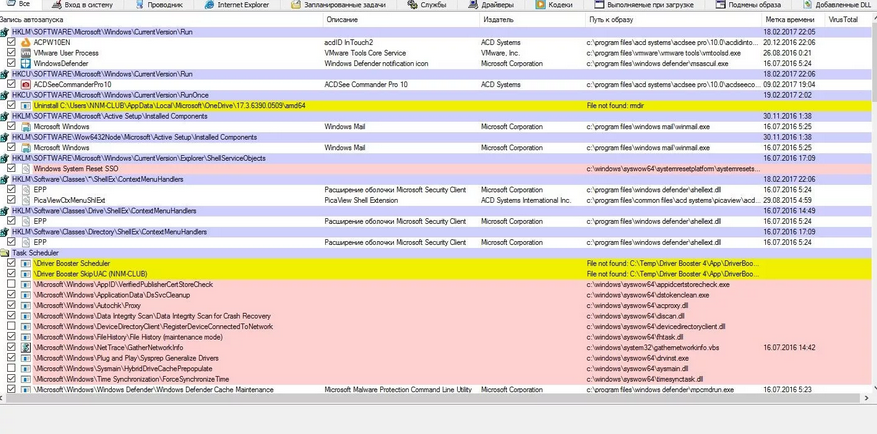Sort by the Путь к образу column header

pos(674,20)
